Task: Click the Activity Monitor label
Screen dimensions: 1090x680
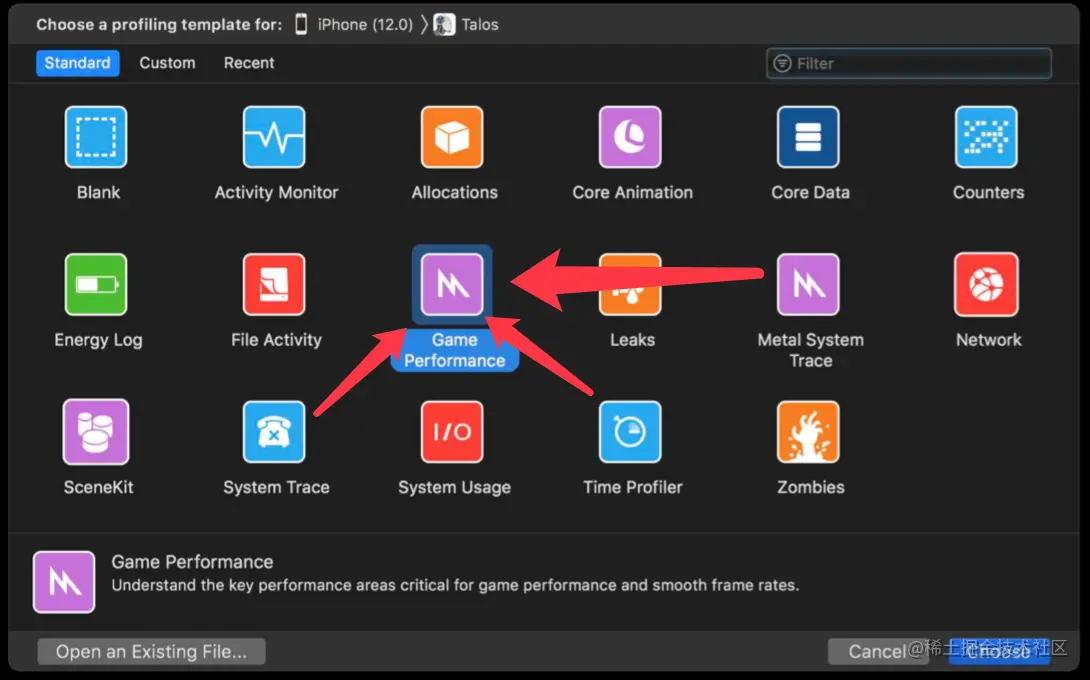Action: (x=276, y=193)
